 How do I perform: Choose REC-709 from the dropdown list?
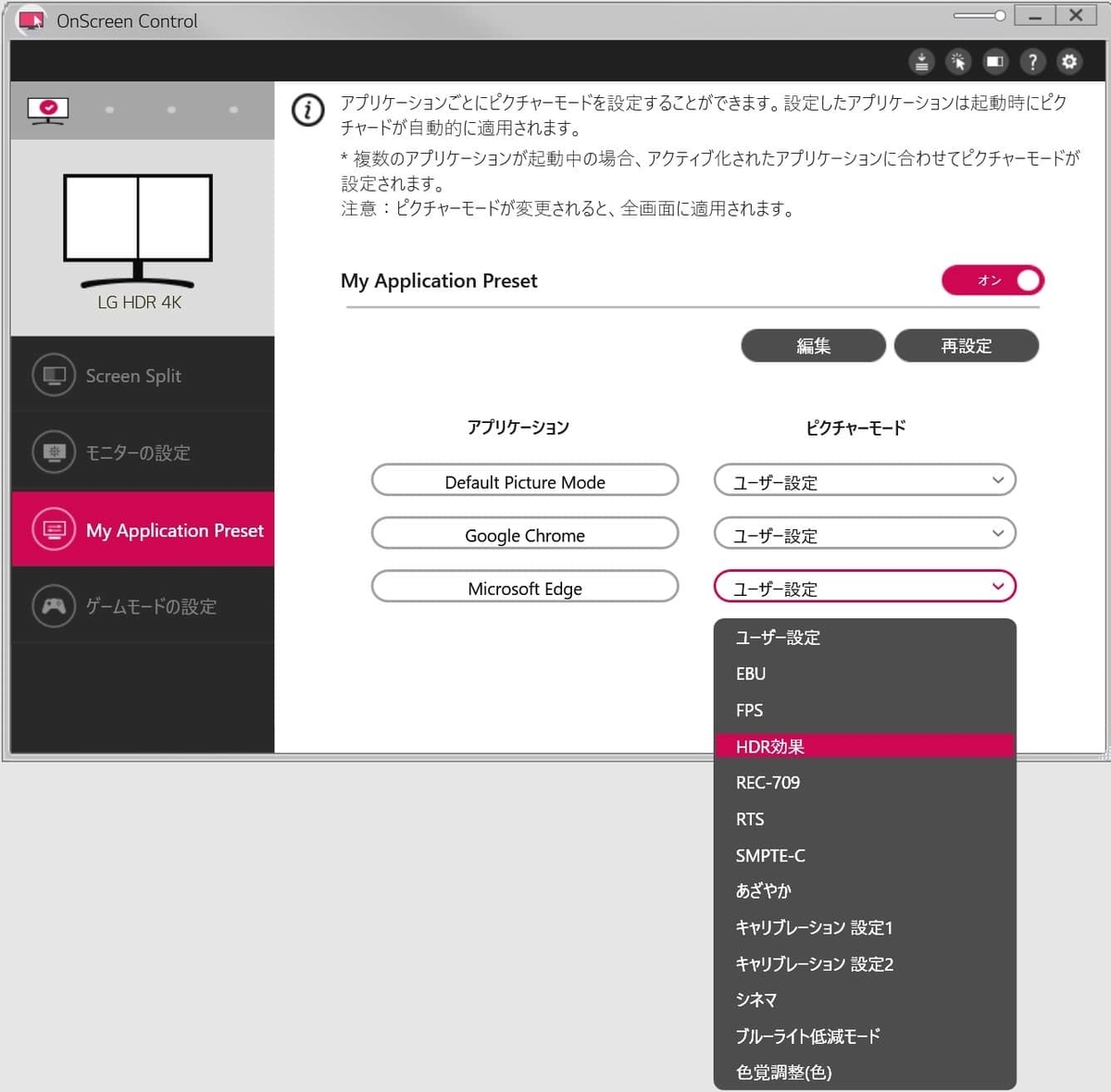(865, 782)
